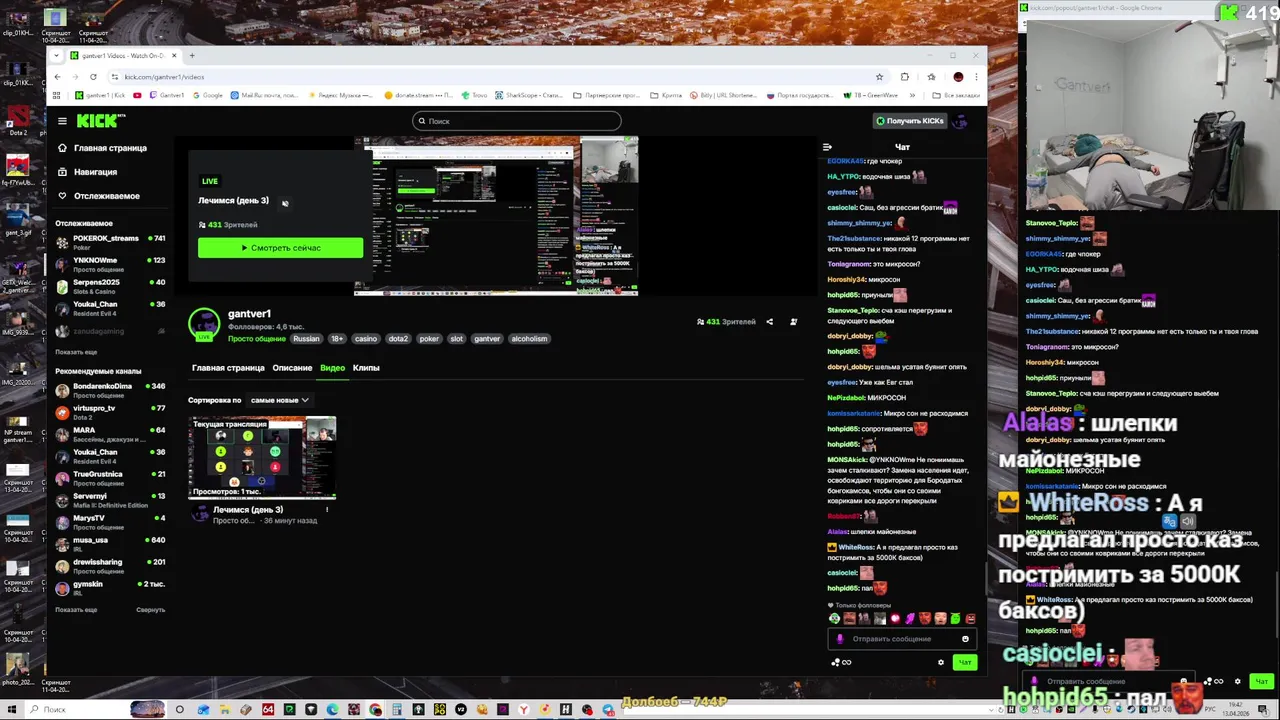The height and width of the screenshot is (720, 1280).
Task: Focus the Поиск search field on Kick
Action: click(516, 121)
